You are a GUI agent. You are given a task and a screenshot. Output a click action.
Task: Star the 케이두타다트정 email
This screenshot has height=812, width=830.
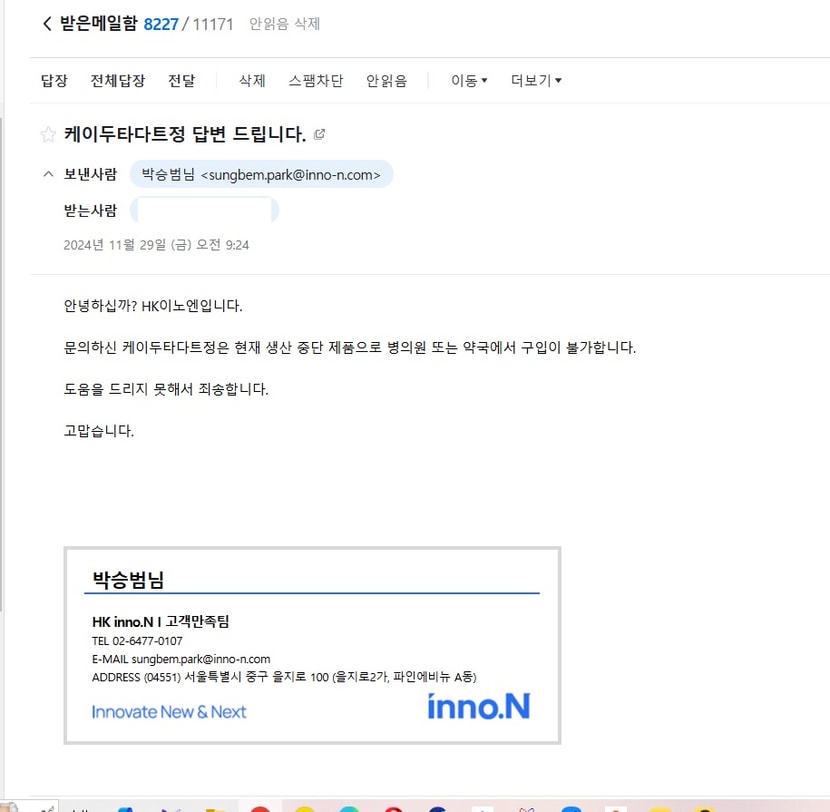coord(48,134)
